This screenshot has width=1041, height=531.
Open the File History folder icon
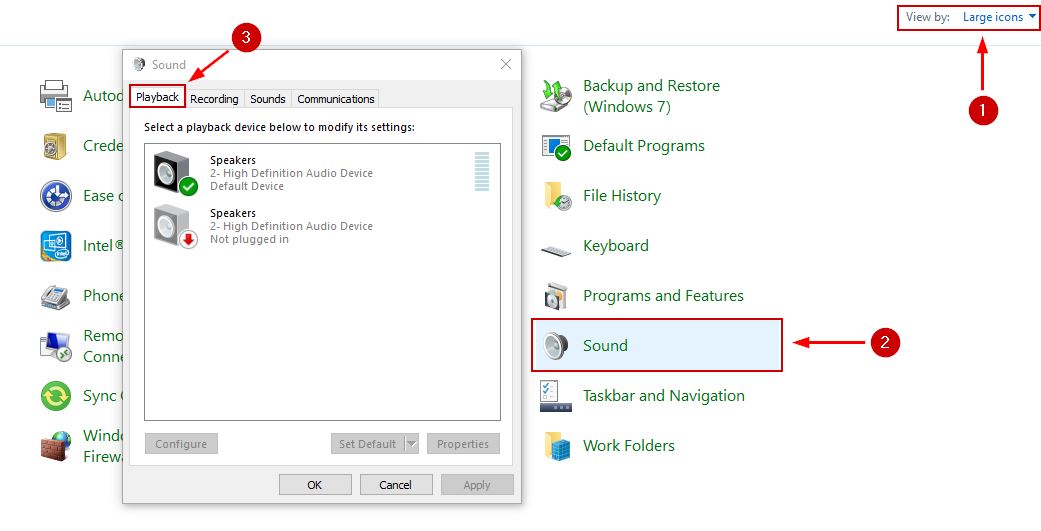point(556,196)
